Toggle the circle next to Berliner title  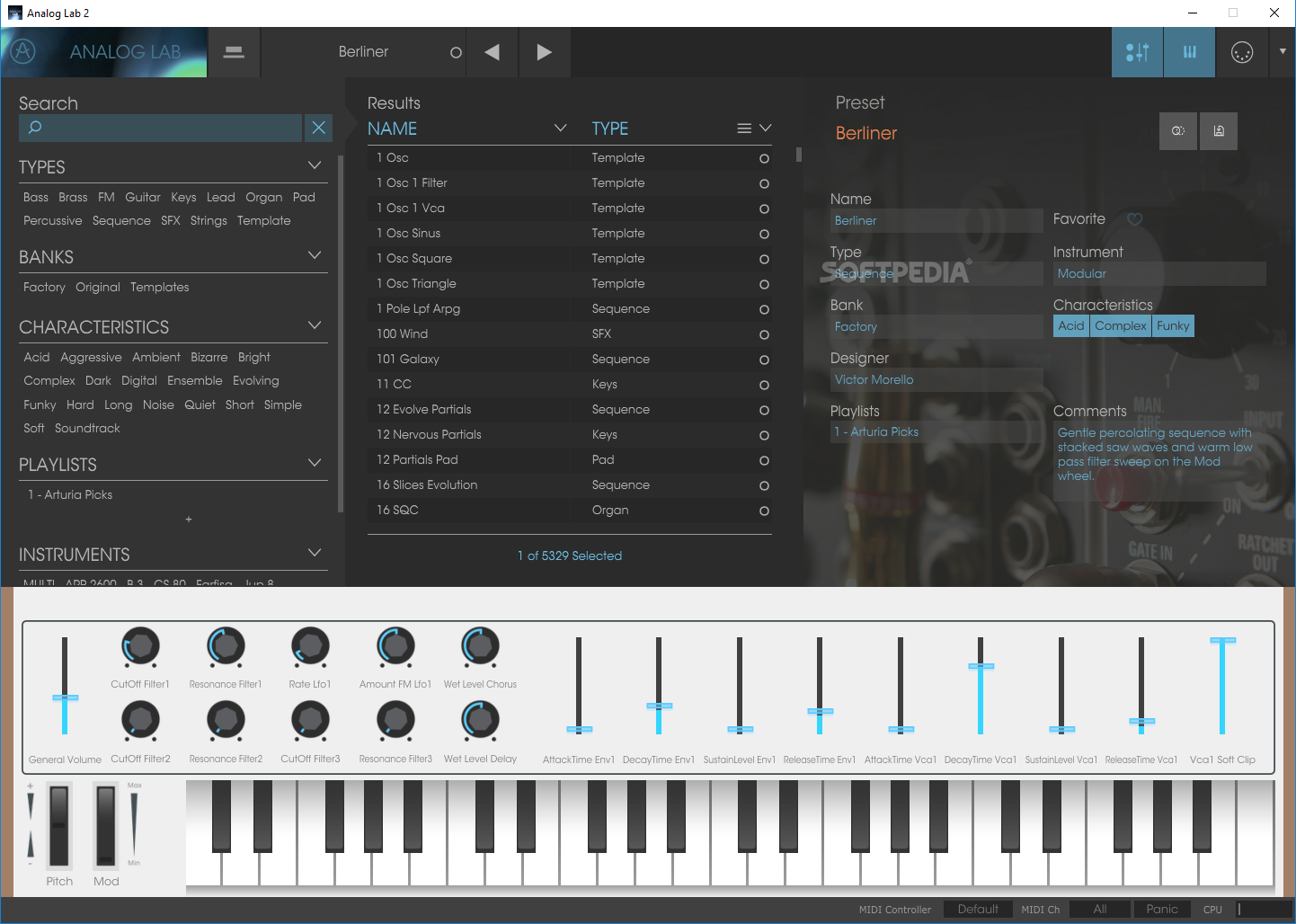[456, 52]
